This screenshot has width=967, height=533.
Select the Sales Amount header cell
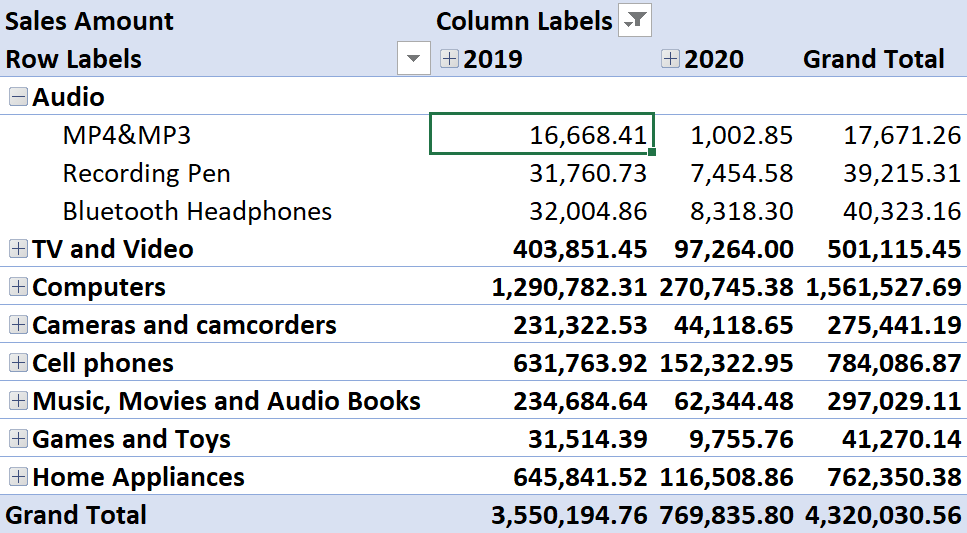(x=89, y=21)
